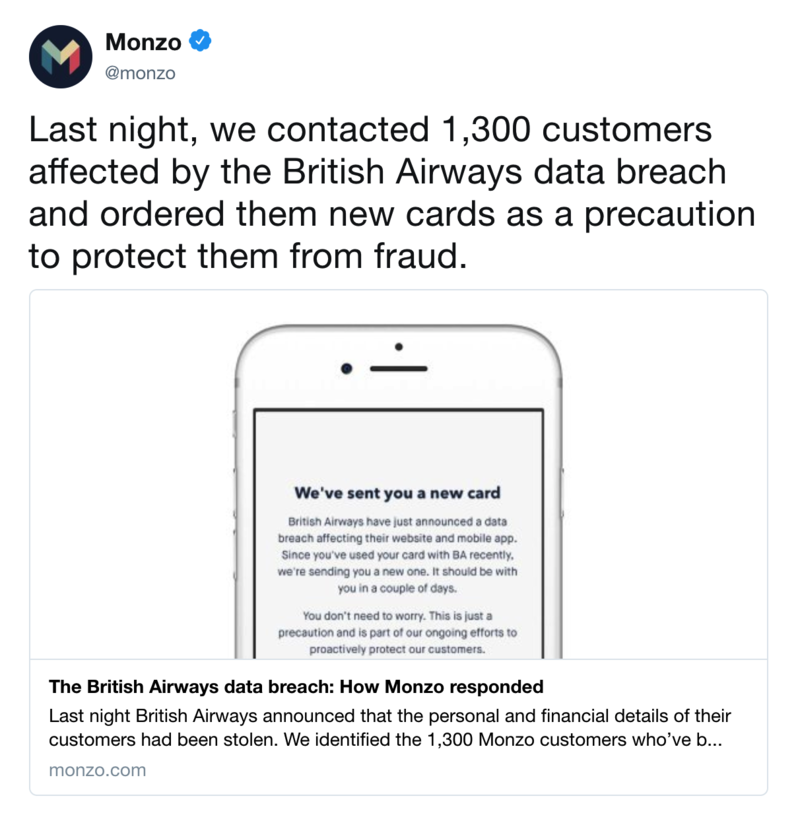Viewport: 800px width, 821px height.
Task: Select the tweet text line starting "Last night, we contacted"
Action: click(x=370, y=129)
